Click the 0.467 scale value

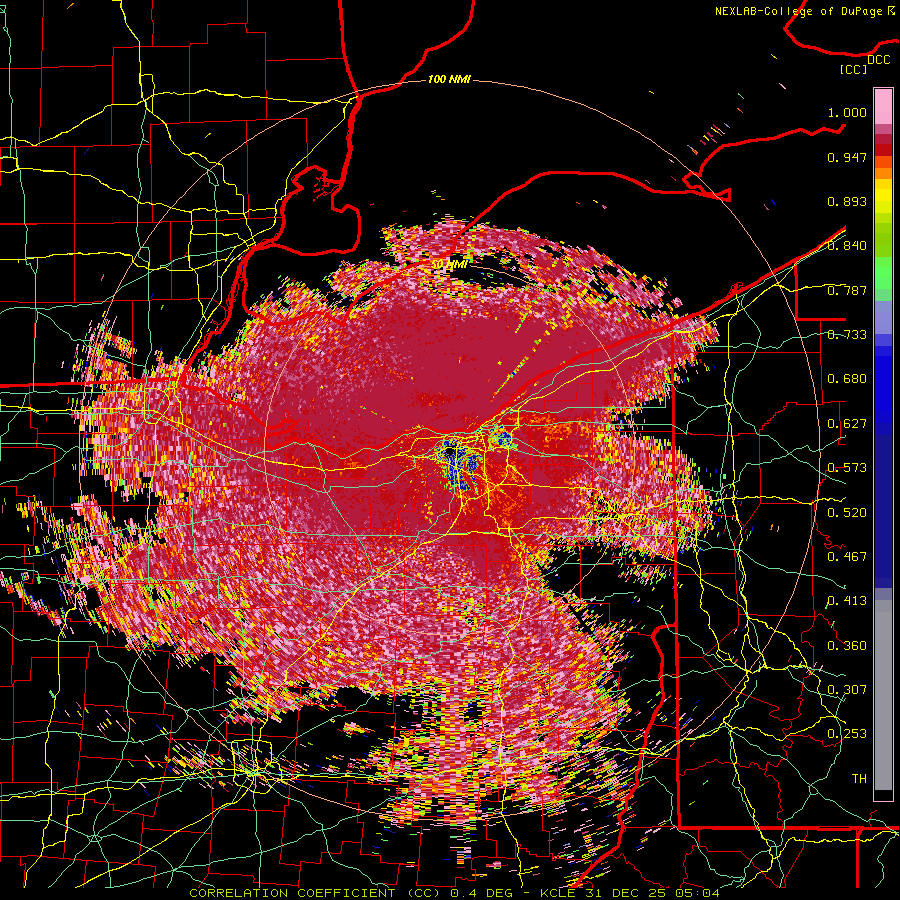tap(847, 557)
